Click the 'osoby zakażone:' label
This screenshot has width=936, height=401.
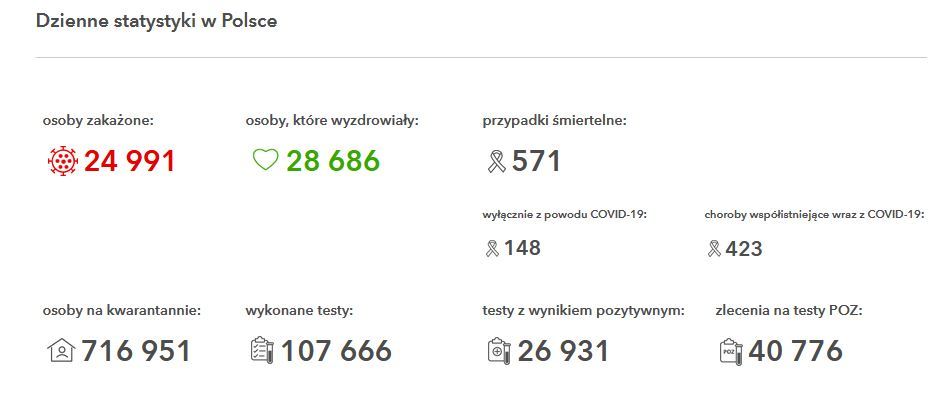[97, 121]
